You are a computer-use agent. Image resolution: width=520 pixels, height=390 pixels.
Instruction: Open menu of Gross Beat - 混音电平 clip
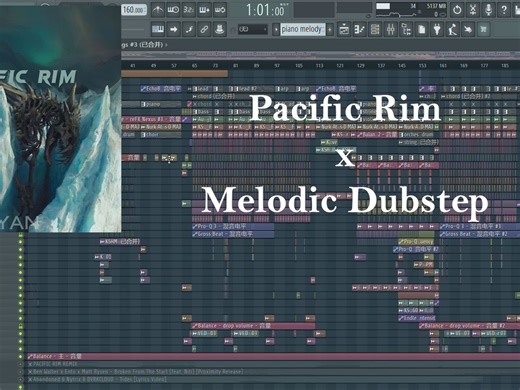195,234
